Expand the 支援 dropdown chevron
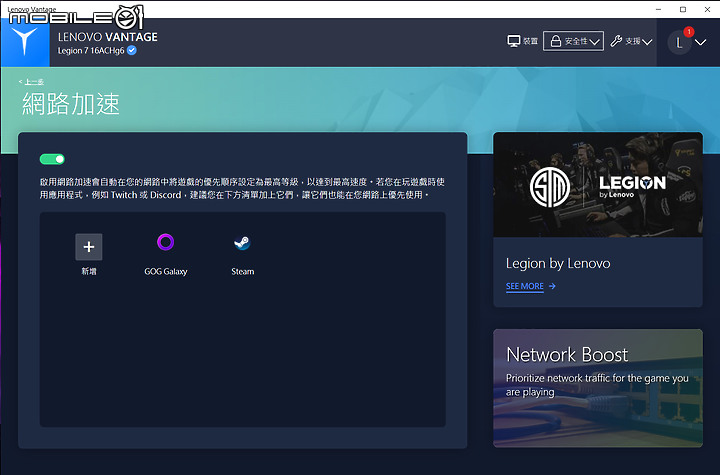Viewport: 720px width, 475px height. [647, 42]
